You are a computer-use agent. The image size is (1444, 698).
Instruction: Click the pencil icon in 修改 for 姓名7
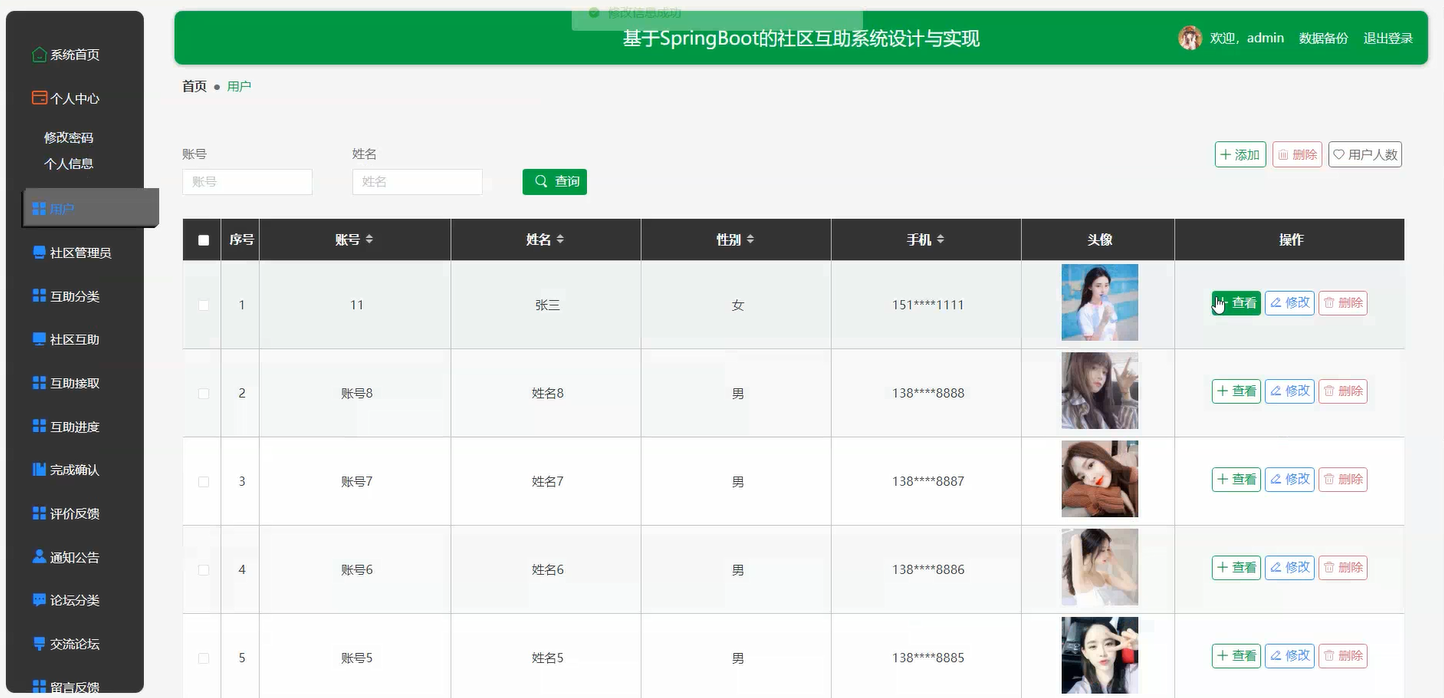pyautogui.click(x=1276, y=479)
